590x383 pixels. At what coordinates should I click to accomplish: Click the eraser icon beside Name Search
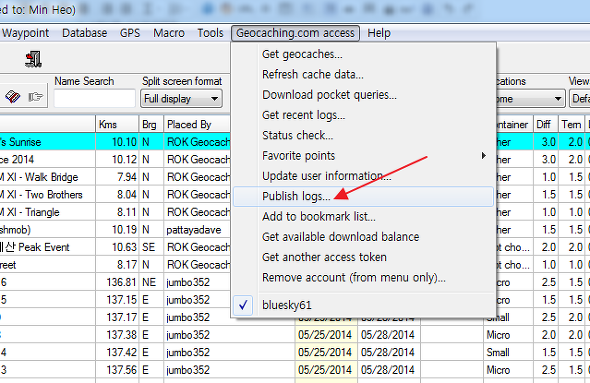[12, 97]
